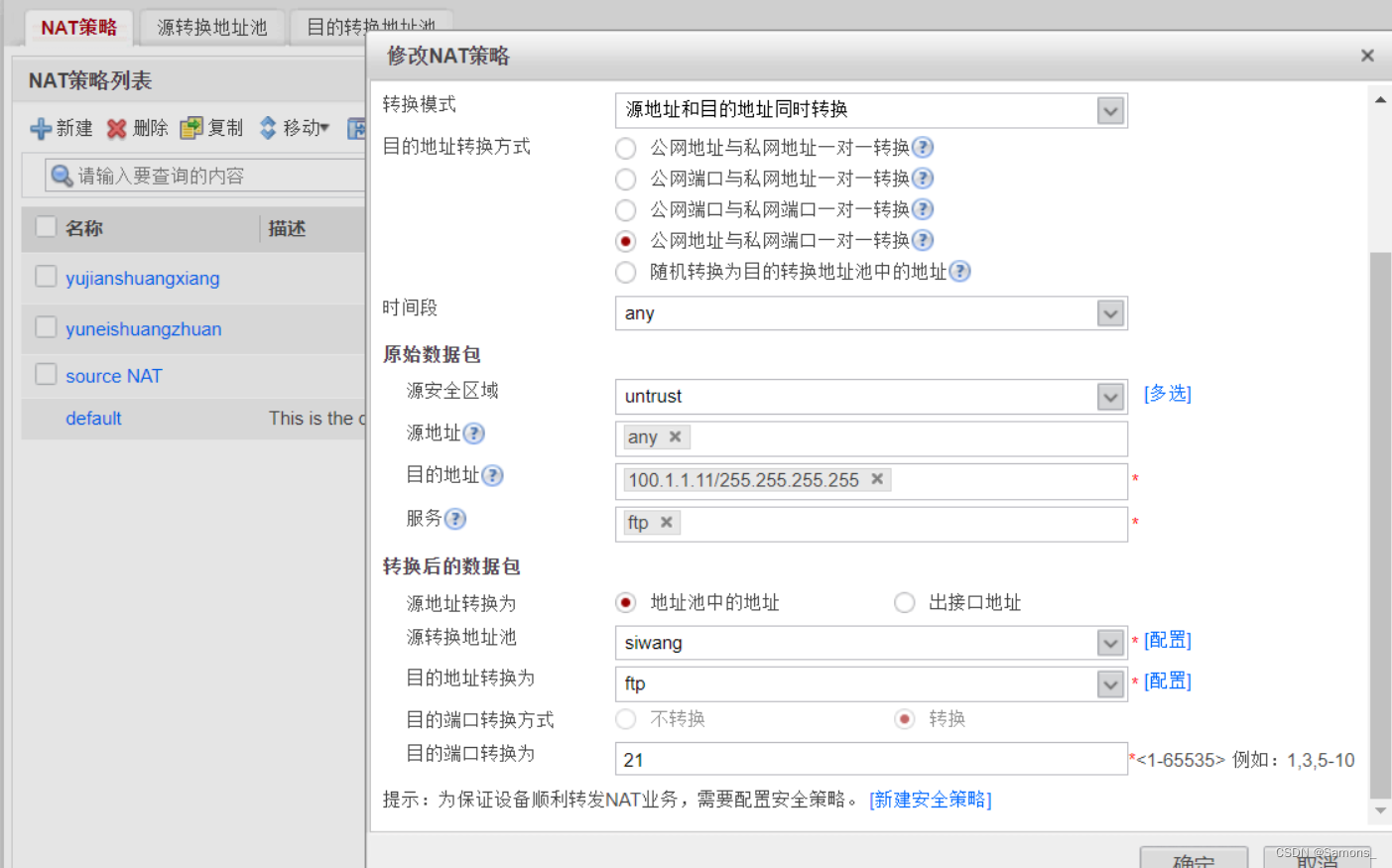Select 不转换 for destination port

pyautogui.click(x=625, y=718)
